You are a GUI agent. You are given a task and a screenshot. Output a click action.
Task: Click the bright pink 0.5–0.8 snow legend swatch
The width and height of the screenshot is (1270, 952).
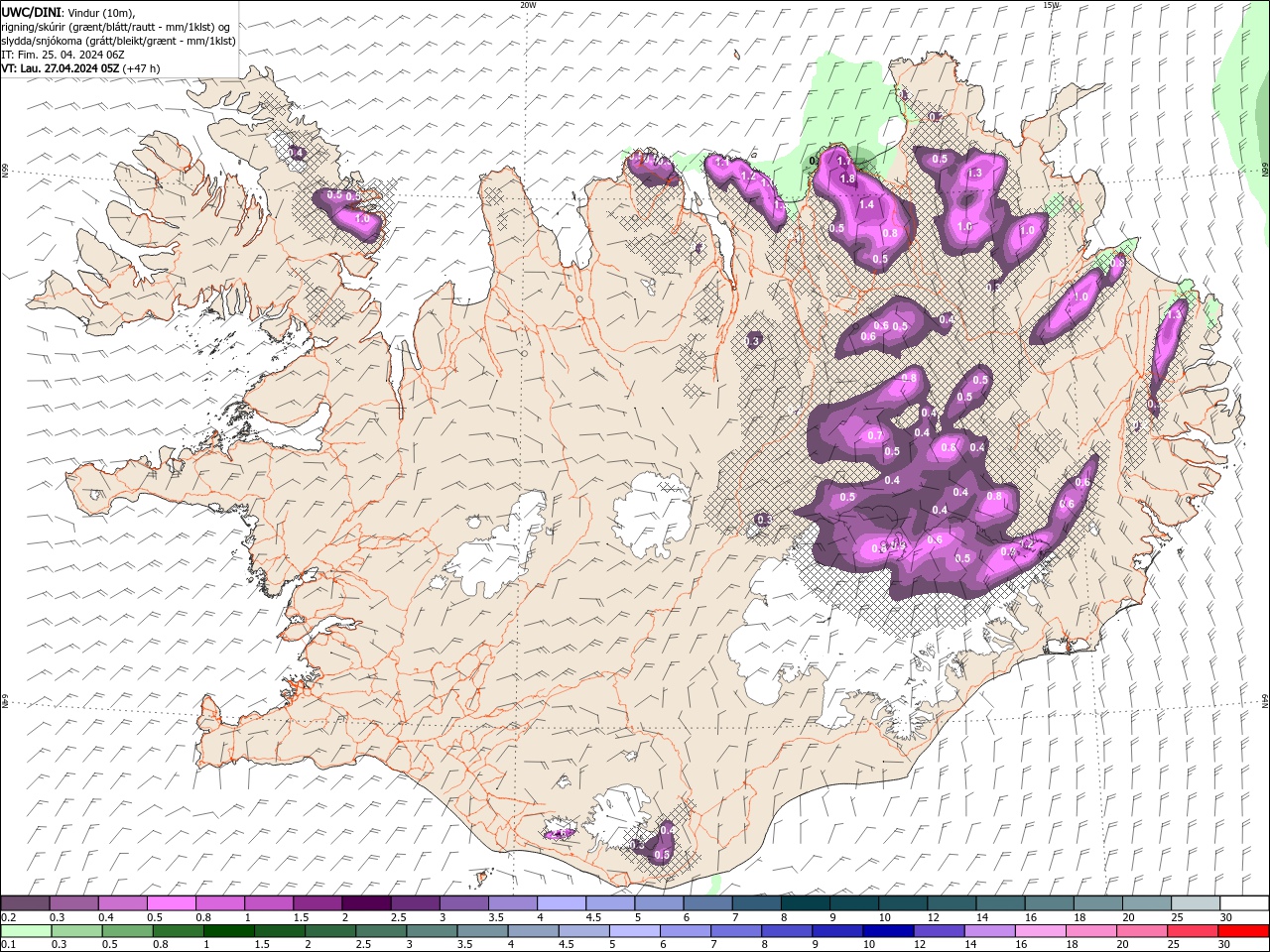pos(172,903)
